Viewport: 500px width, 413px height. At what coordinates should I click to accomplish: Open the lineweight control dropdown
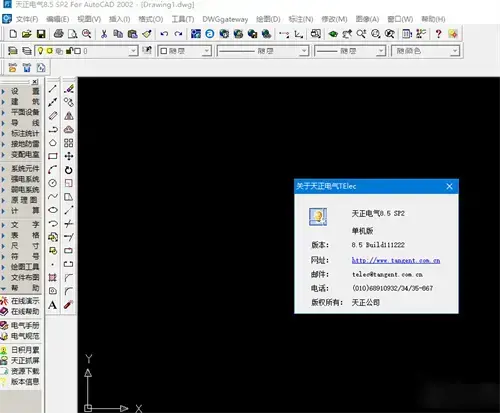coord(381,51)
